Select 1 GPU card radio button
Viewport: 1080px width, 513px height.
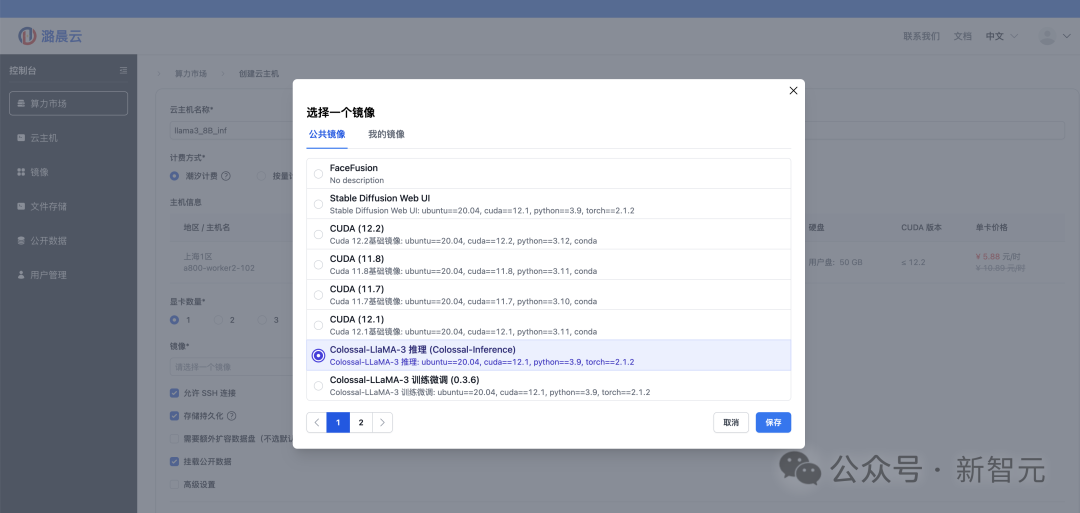coord(174,320)
